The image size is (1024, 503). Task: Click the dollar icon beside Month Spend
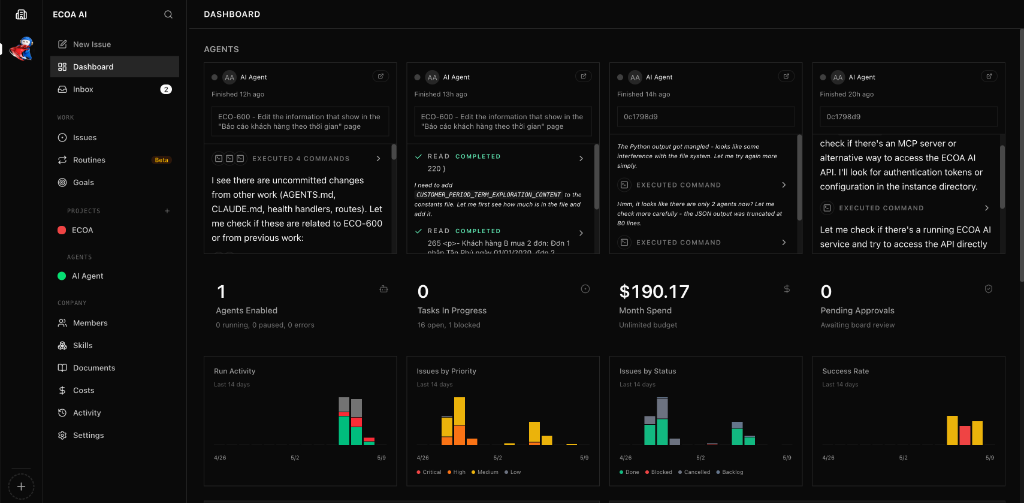click(787, 289)
